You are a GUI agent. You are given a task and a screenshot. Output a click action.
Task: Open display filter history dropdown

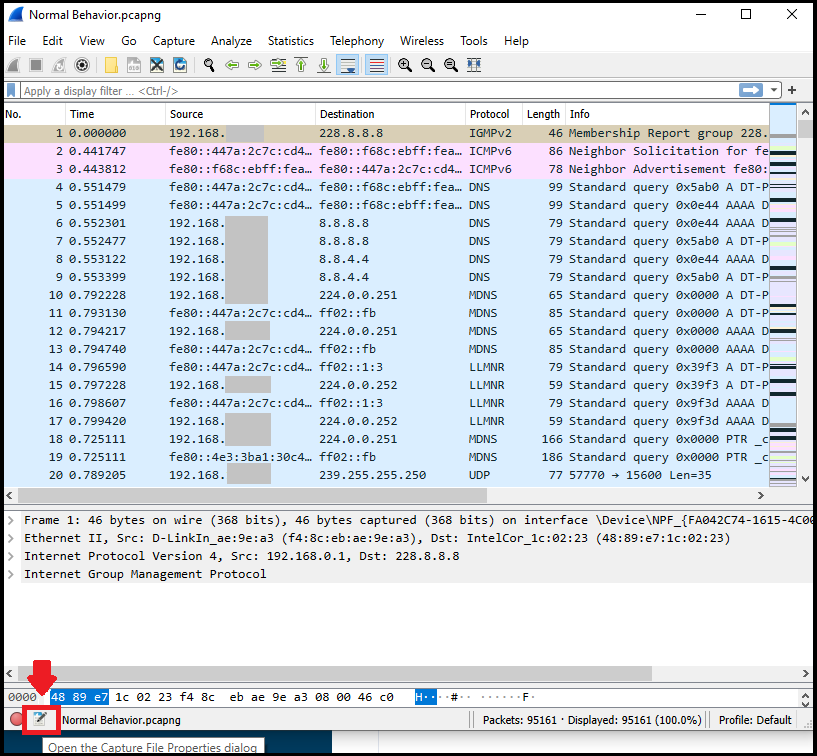[774, 91]
